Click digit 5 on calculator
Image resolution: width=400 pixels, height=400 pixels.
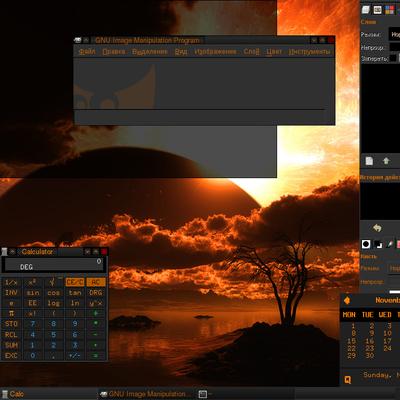pos(53,335)
